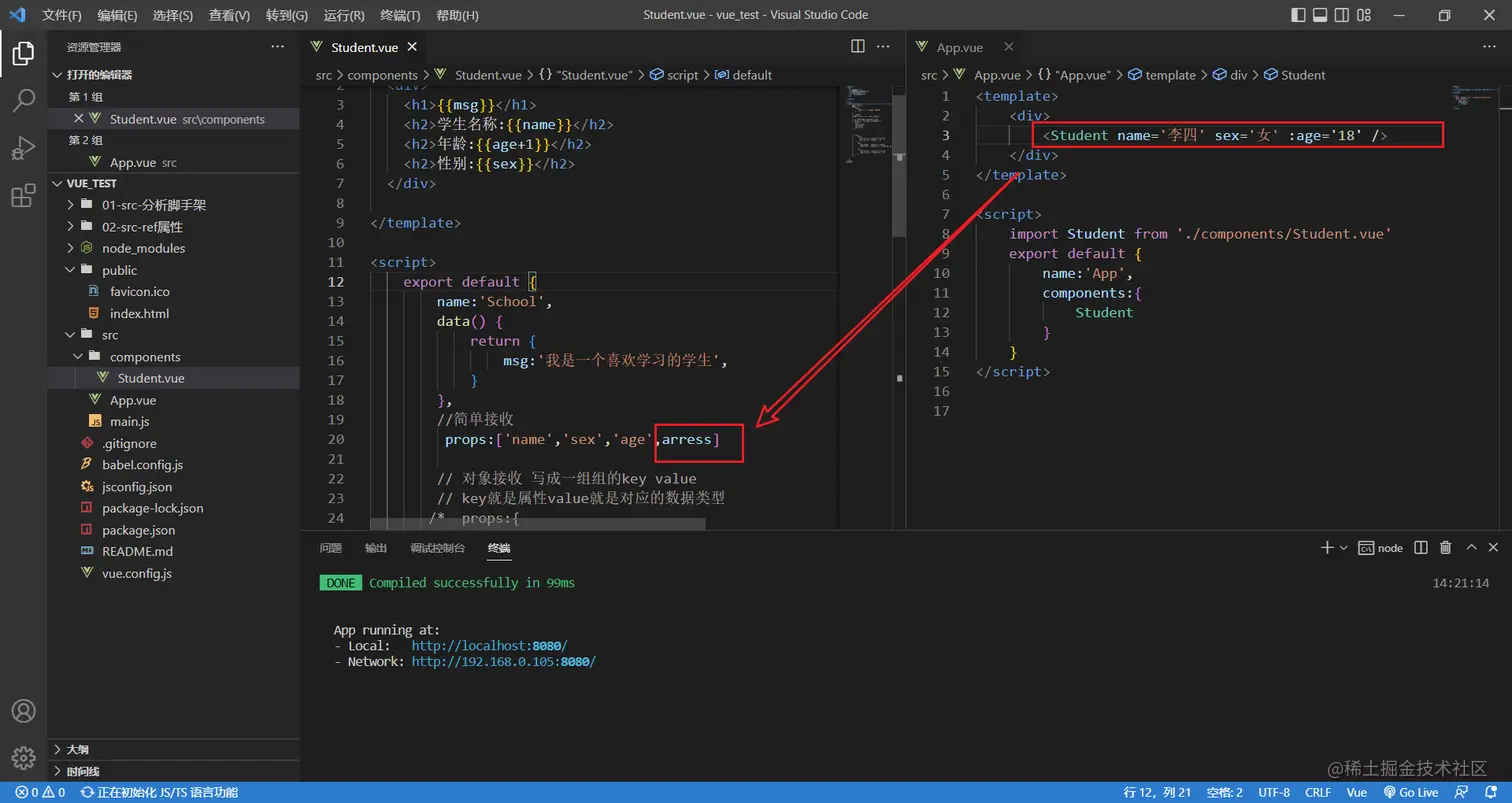This screenshot has width=1512, height=803.
Task: Click Student.vue editor minimap
Action: (x=866, y=125)
